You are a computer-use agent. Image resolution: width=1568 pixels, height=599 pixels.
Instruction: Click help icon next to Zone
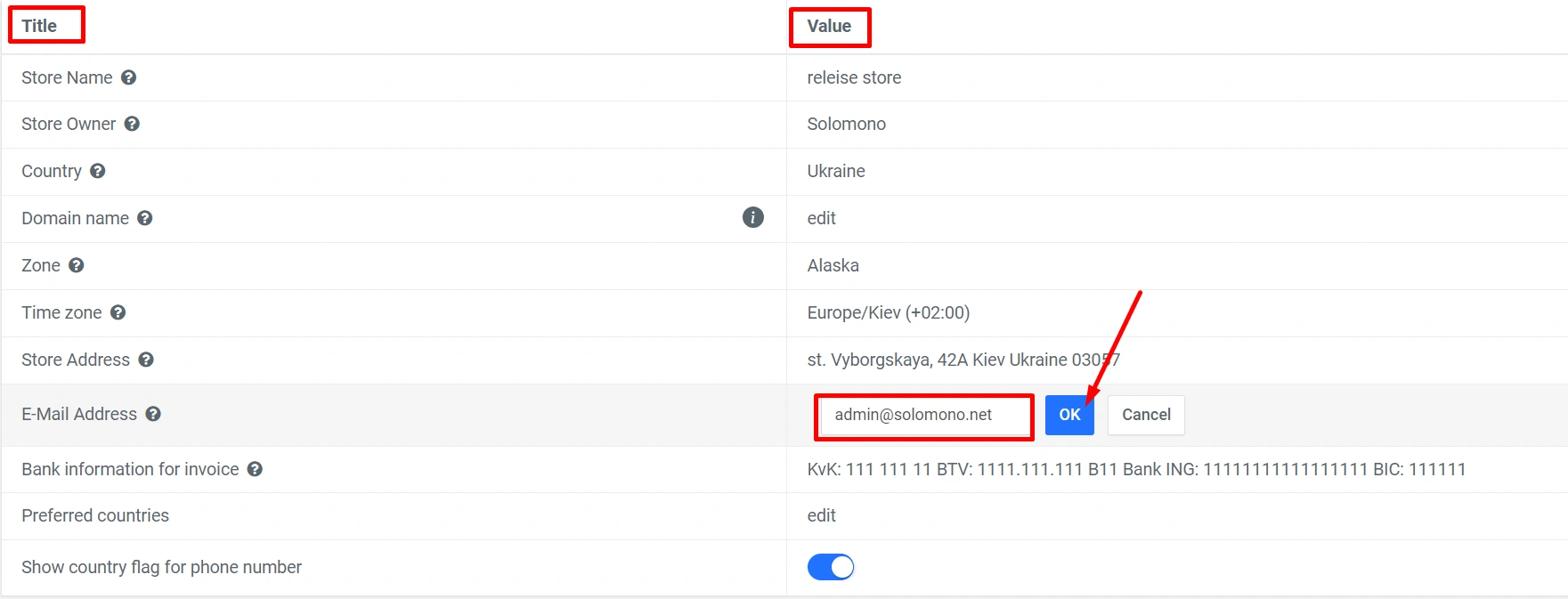[77, 265]
